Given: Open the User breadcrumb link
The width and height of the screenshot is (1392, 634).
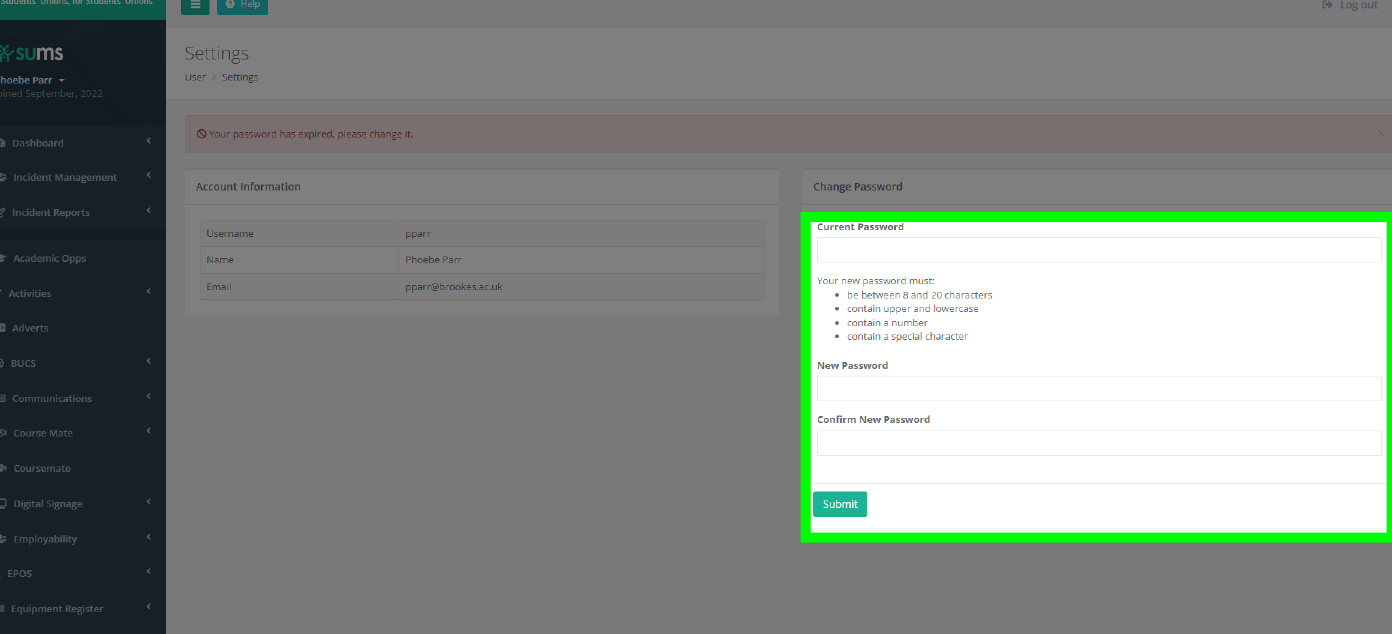Looking at the screenshot, I should click(194, 77).
